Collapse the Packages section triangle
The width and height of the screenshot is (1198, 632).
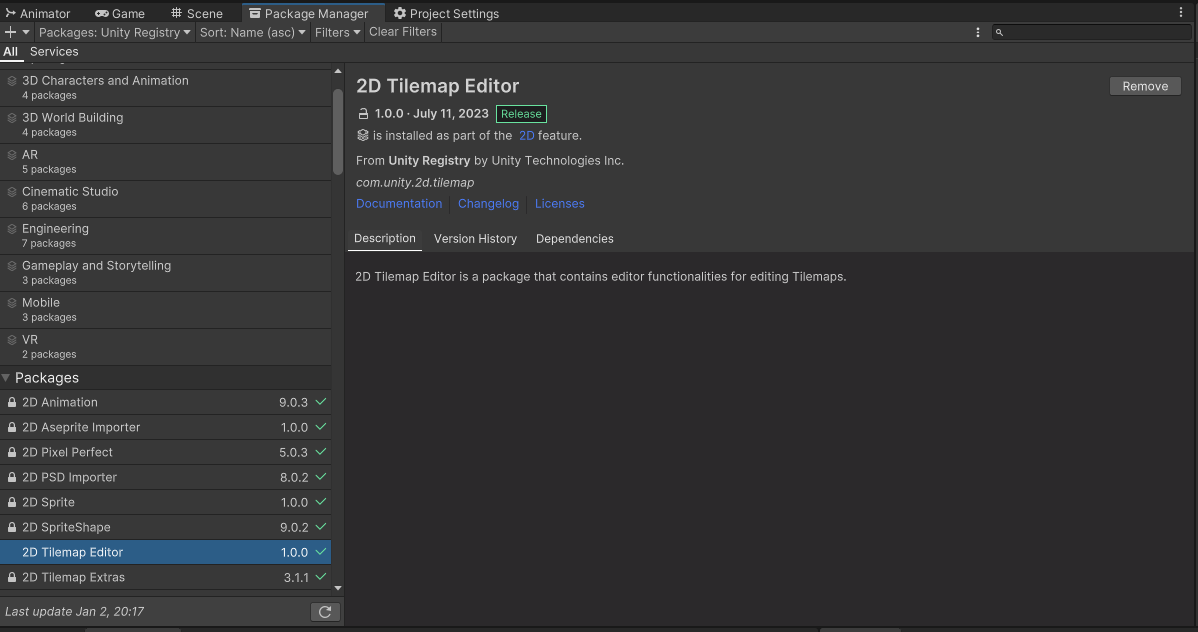6,378
